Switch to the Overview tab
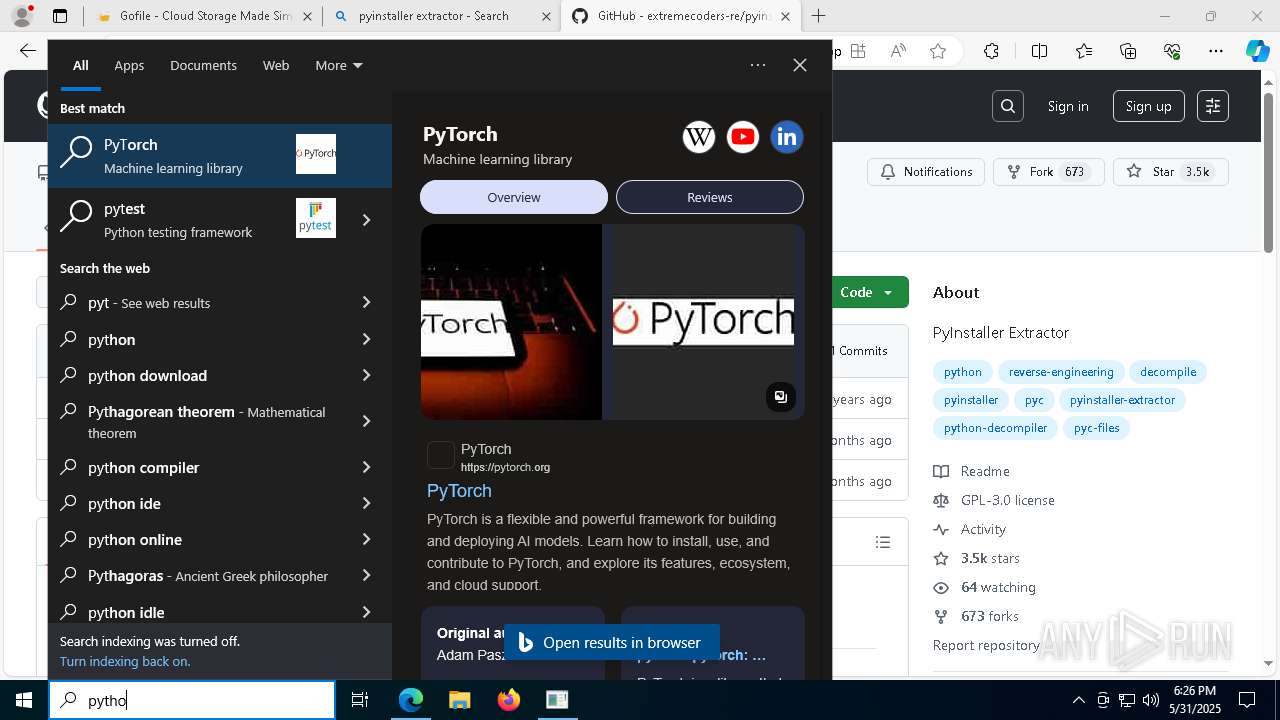This screenshot has height=720, width=1280. [x=514, y=197]
